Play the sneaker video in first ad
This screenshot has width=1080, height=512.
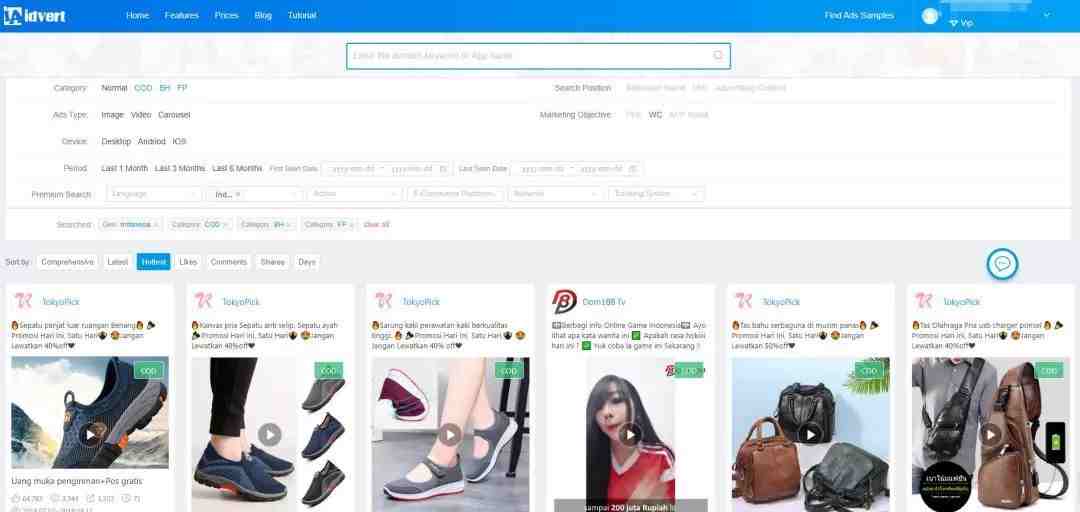[90, 434]
